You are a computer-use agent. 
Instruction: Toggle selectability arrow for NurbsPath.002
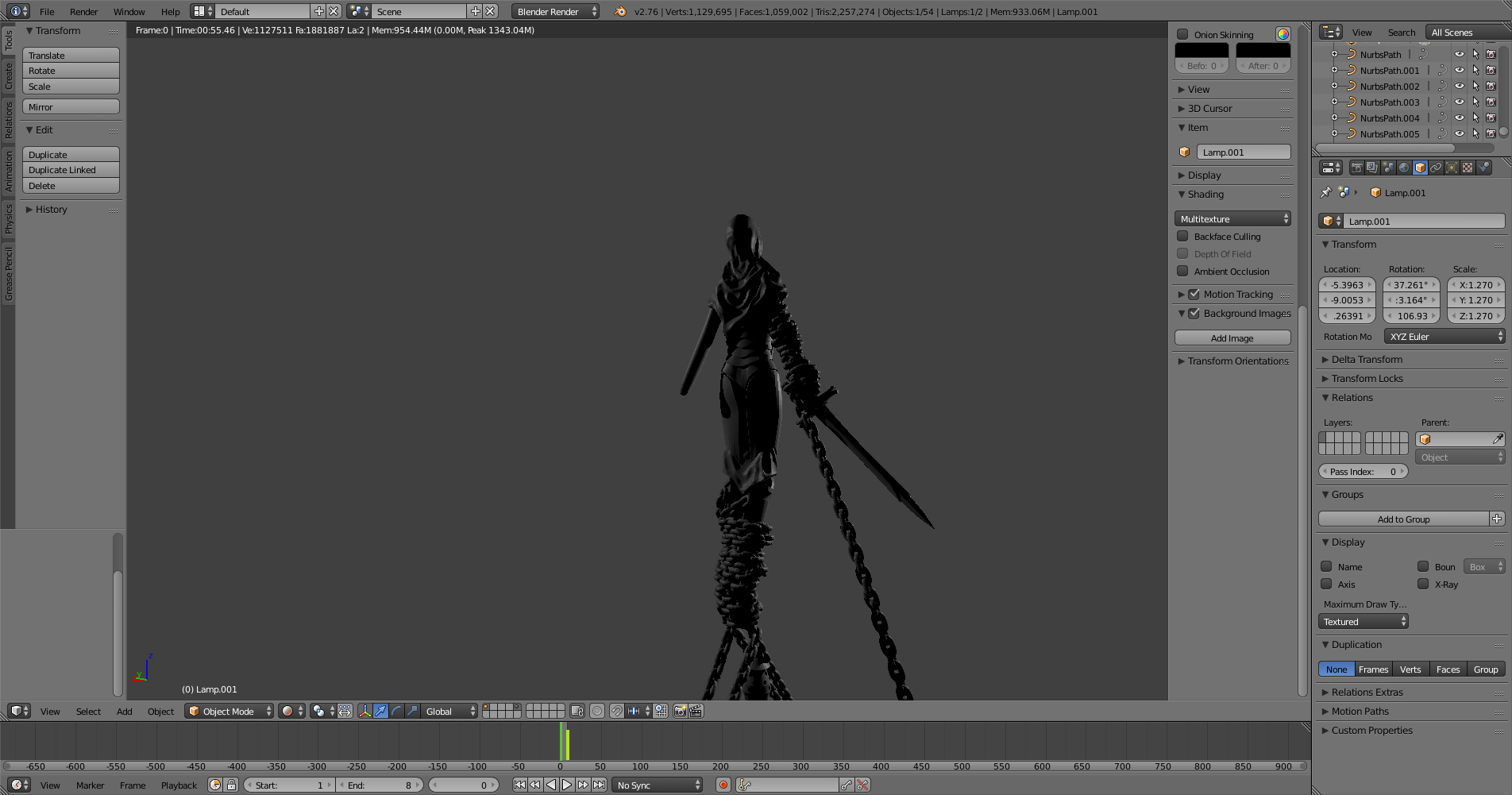(1475, 86)
